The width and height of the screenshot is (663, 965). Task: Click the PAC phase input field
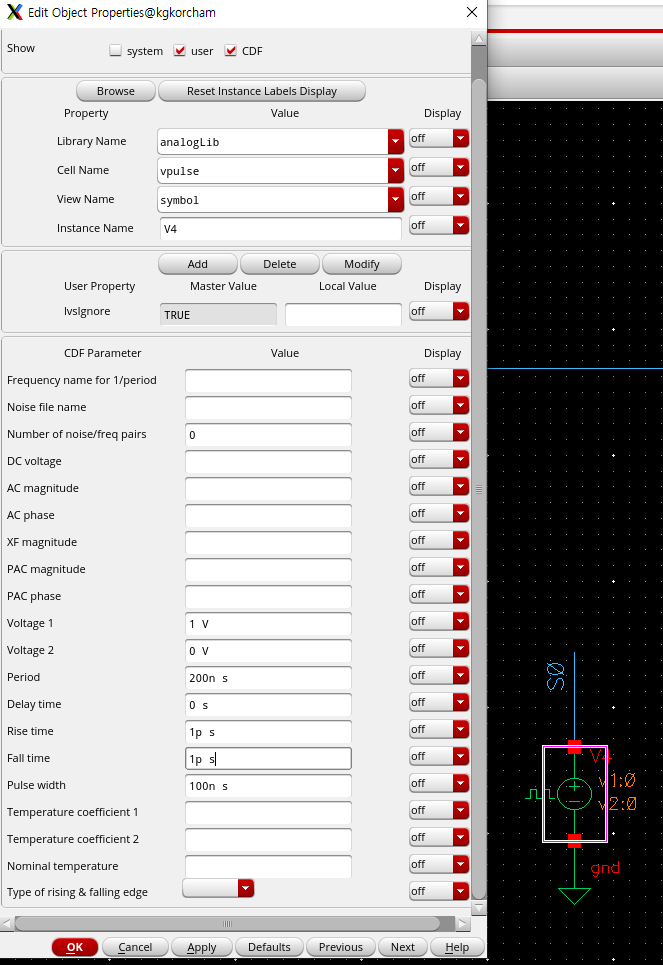click(268, 598)
